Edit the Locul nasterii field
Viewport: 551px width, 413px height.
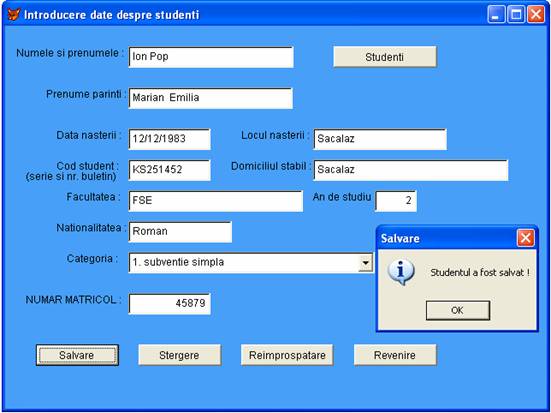(380, 139)
